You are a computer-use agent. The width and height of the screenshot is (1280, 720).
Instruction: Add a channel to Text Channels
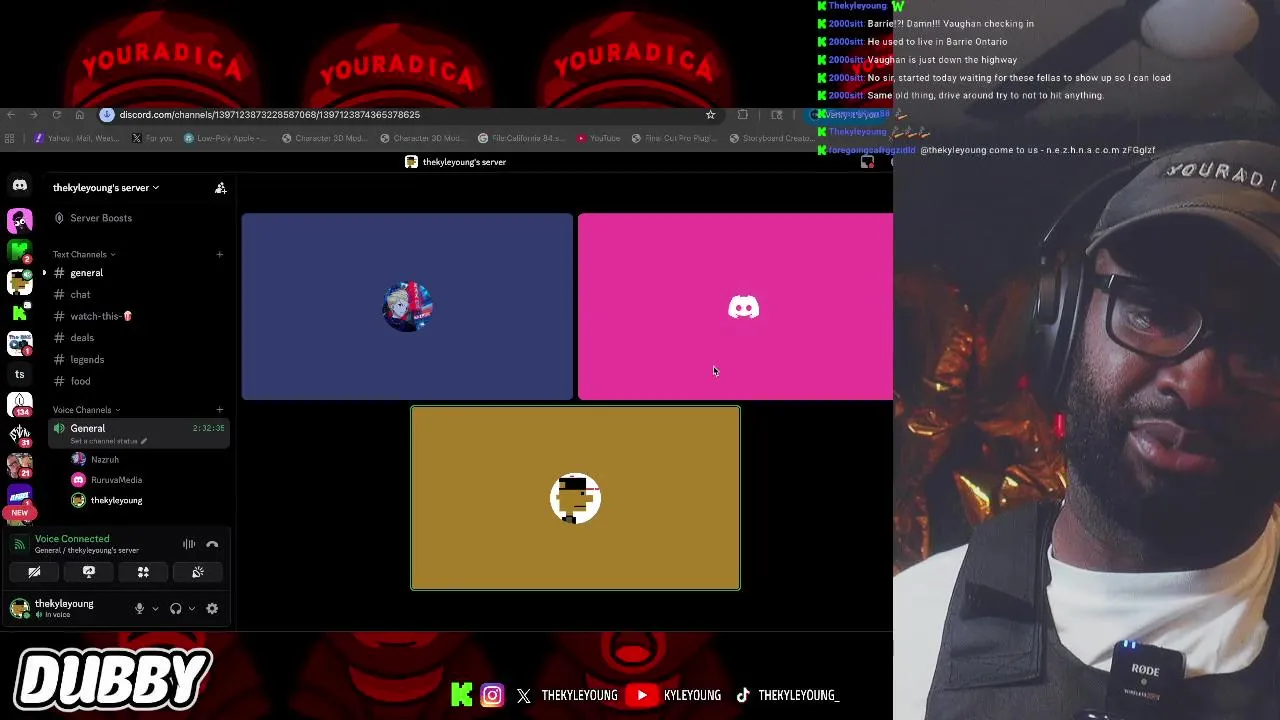coord(220,254)
